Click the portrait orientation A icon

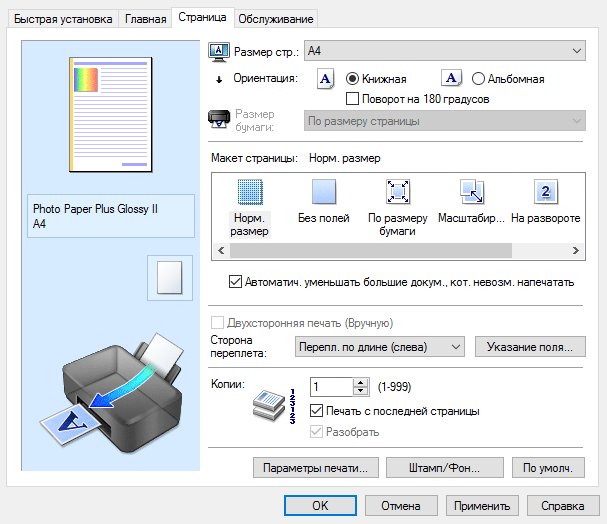tap(325, 79)
